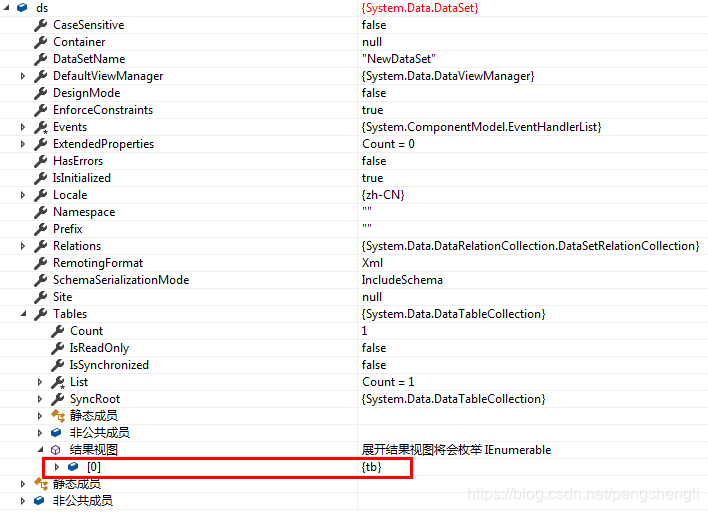Click the {System.ComponentModel.EventHandlerList} value

click(481, 127)
